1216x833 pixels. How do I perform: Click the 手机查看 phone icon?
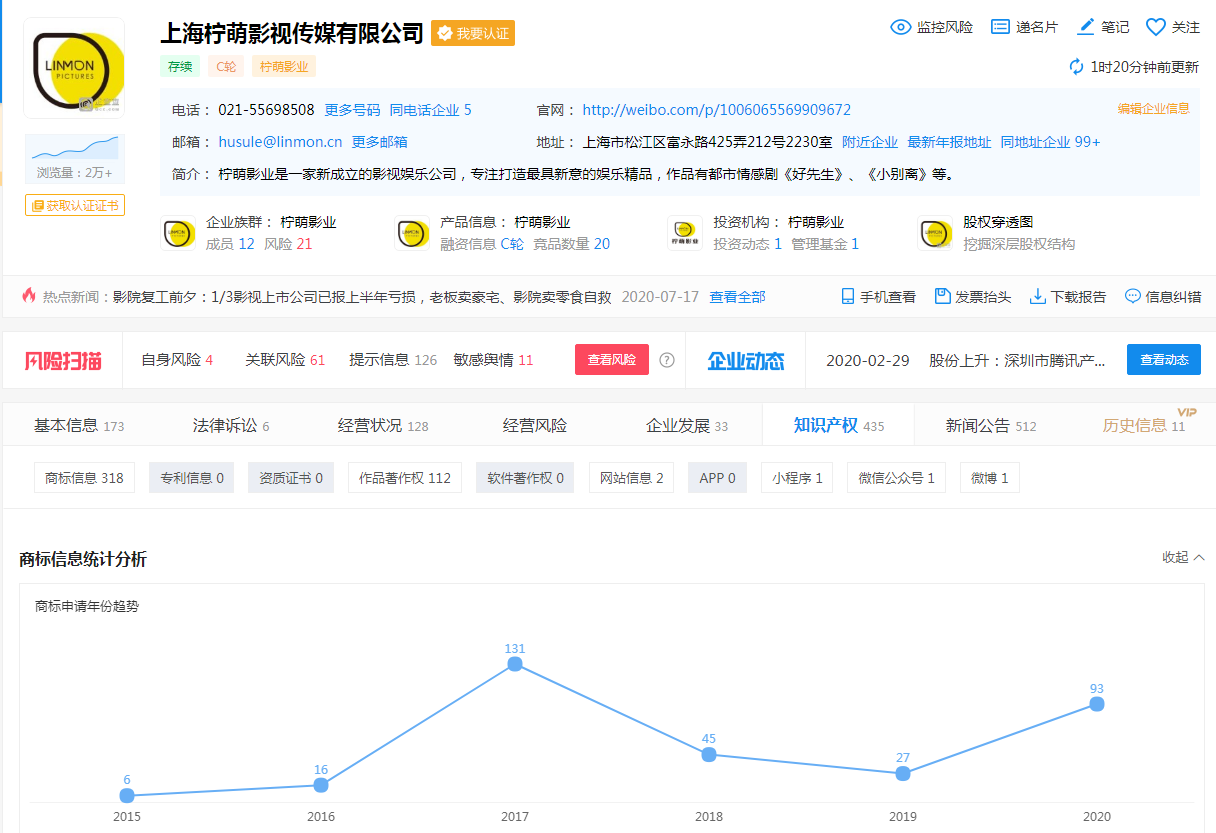point(848,296)
